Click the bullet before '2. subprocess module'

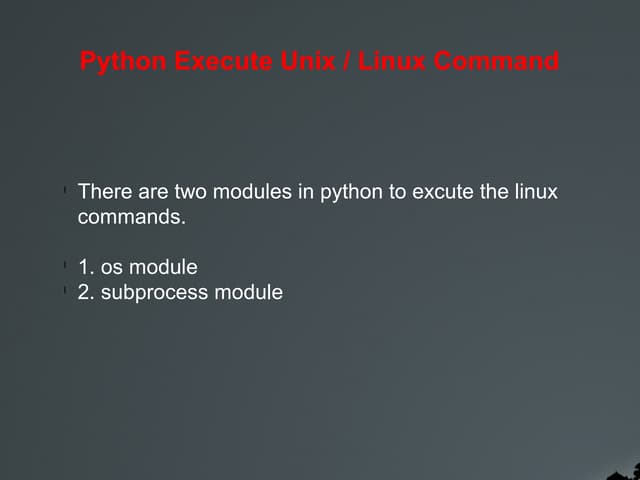[x=63, y=291]
